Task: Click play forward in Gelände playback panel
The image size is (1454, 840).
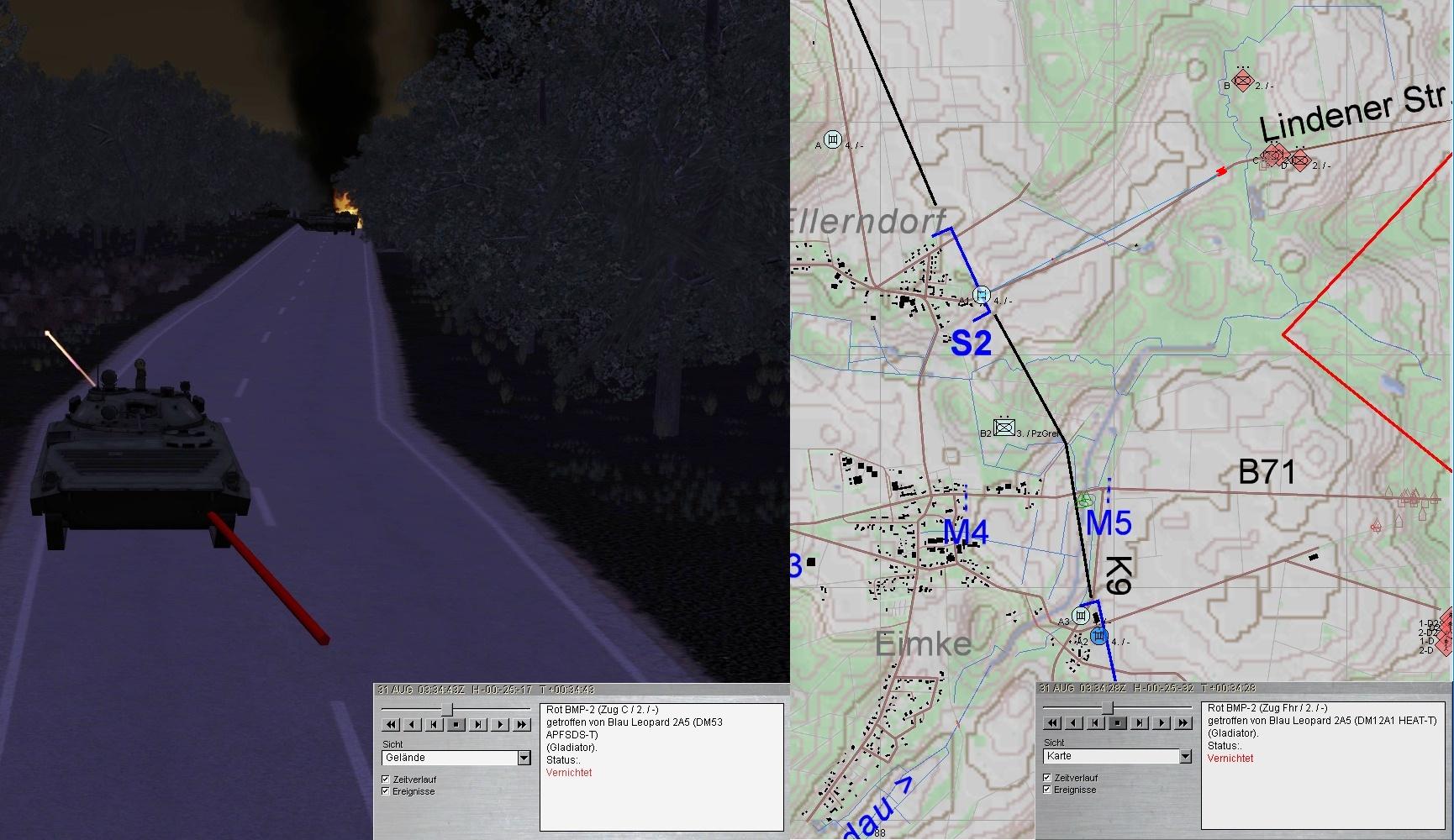Action: pos(500,724)
